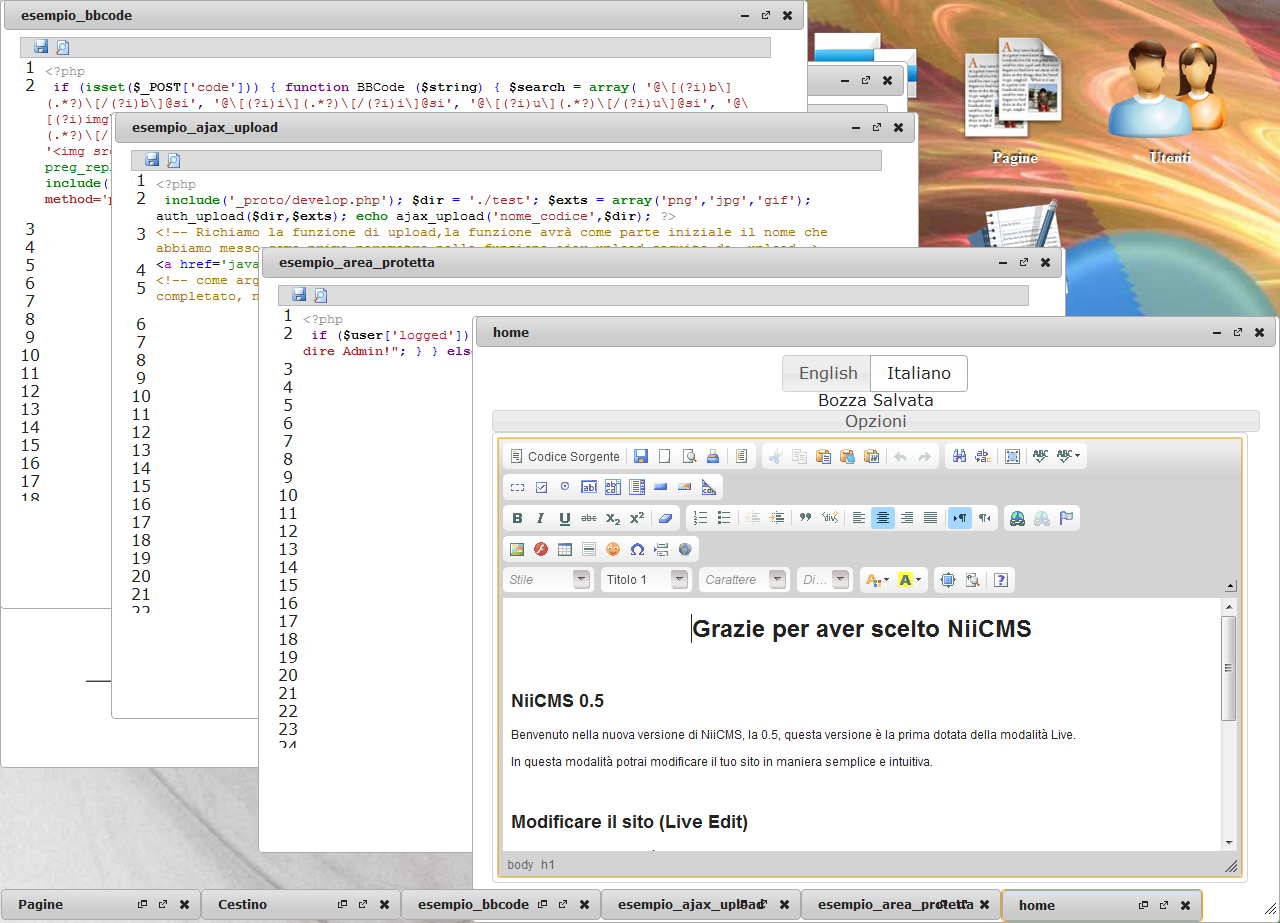Insert a special character with the omega icon
Viewport: 1280px width, 923px height.
637,549
